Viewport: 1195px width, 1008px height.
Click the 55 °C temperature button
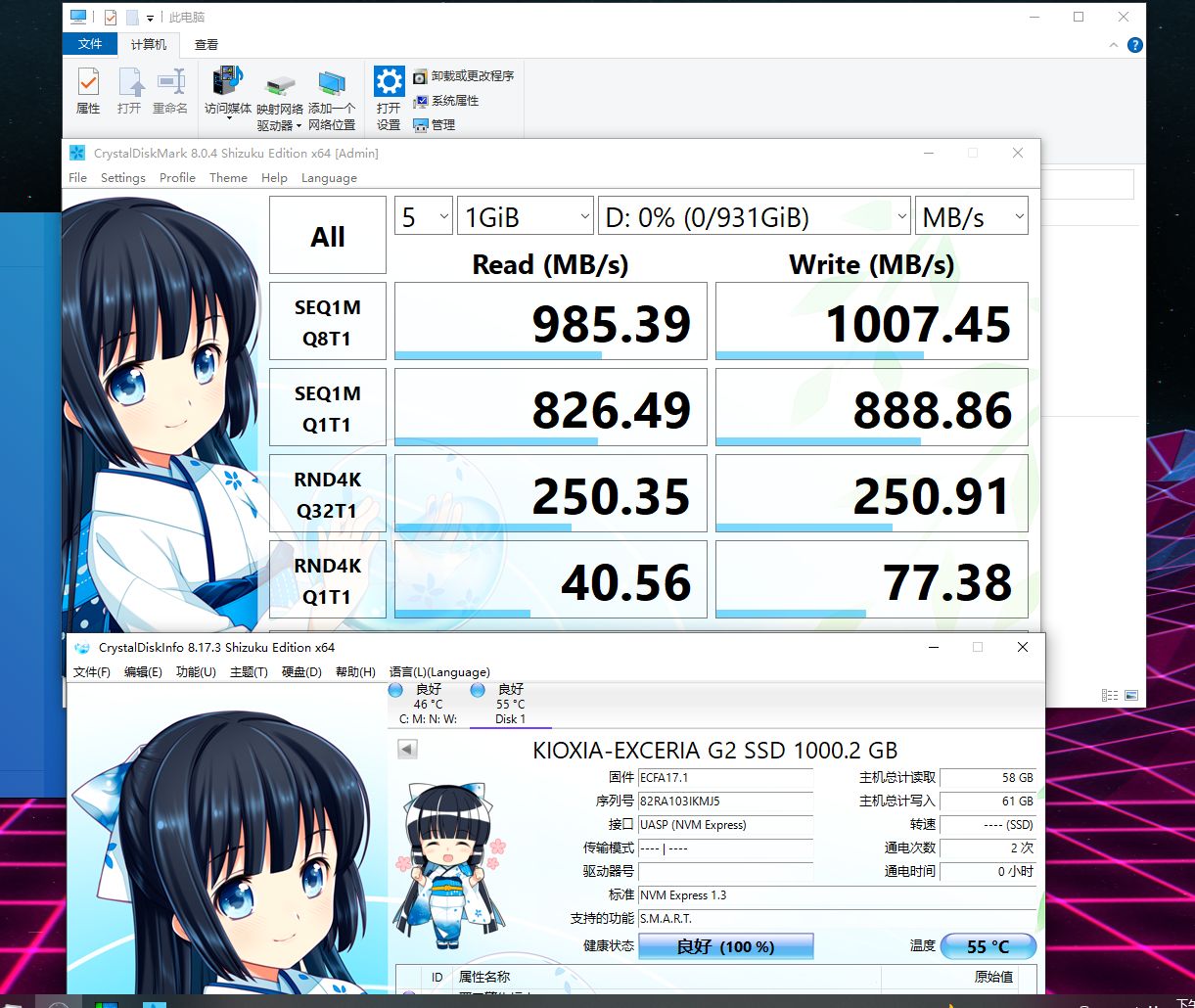(x=988, y=946)
